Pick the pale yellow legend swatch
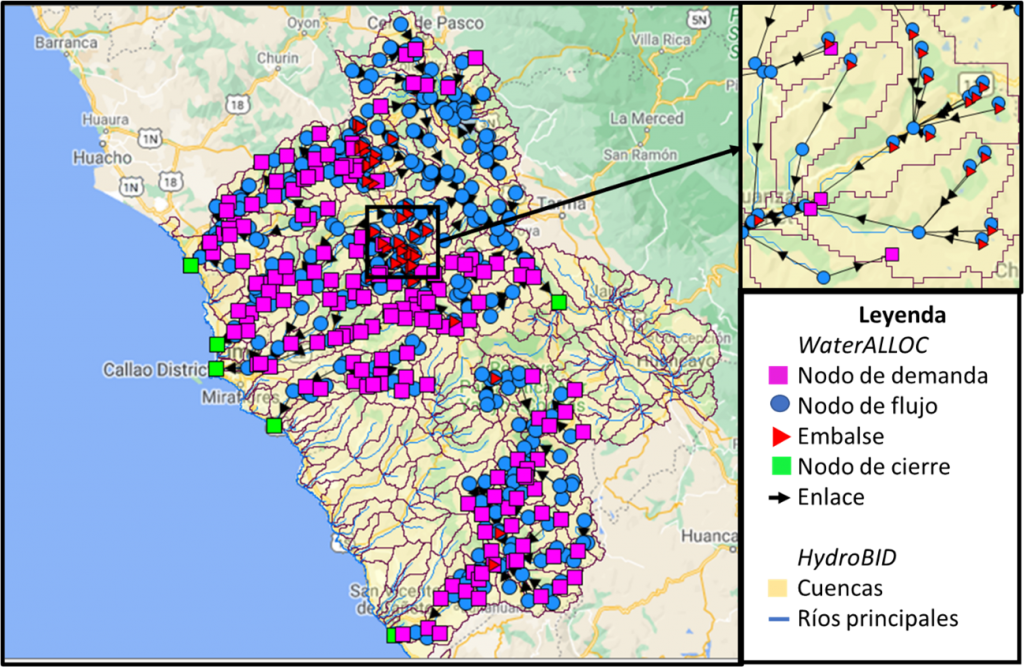Screen dimensions: 1024x667 (x=778, y=588)
